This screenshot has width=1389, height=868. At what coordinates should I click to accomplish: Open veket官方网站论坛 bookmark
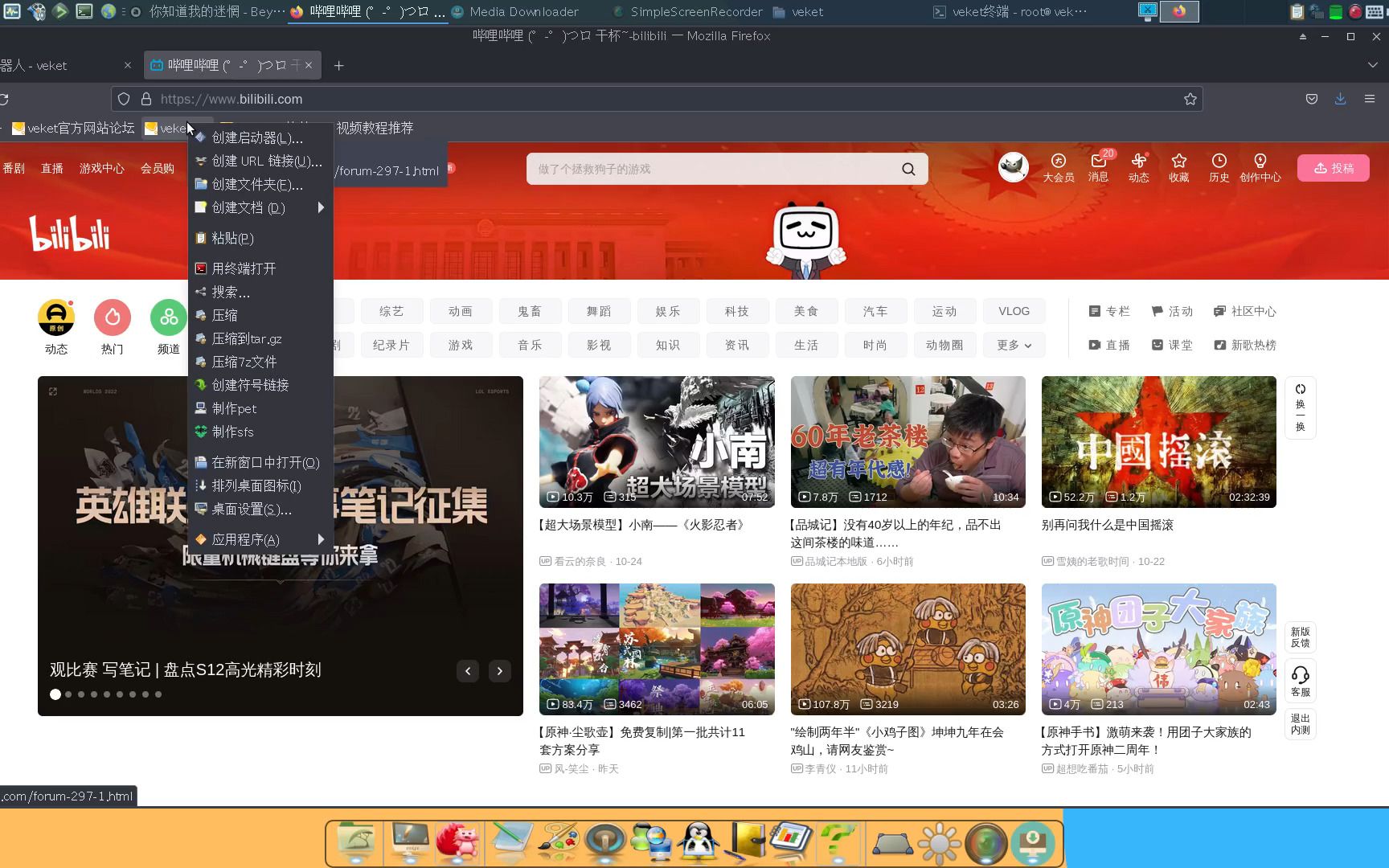click(x=73, y=128)
